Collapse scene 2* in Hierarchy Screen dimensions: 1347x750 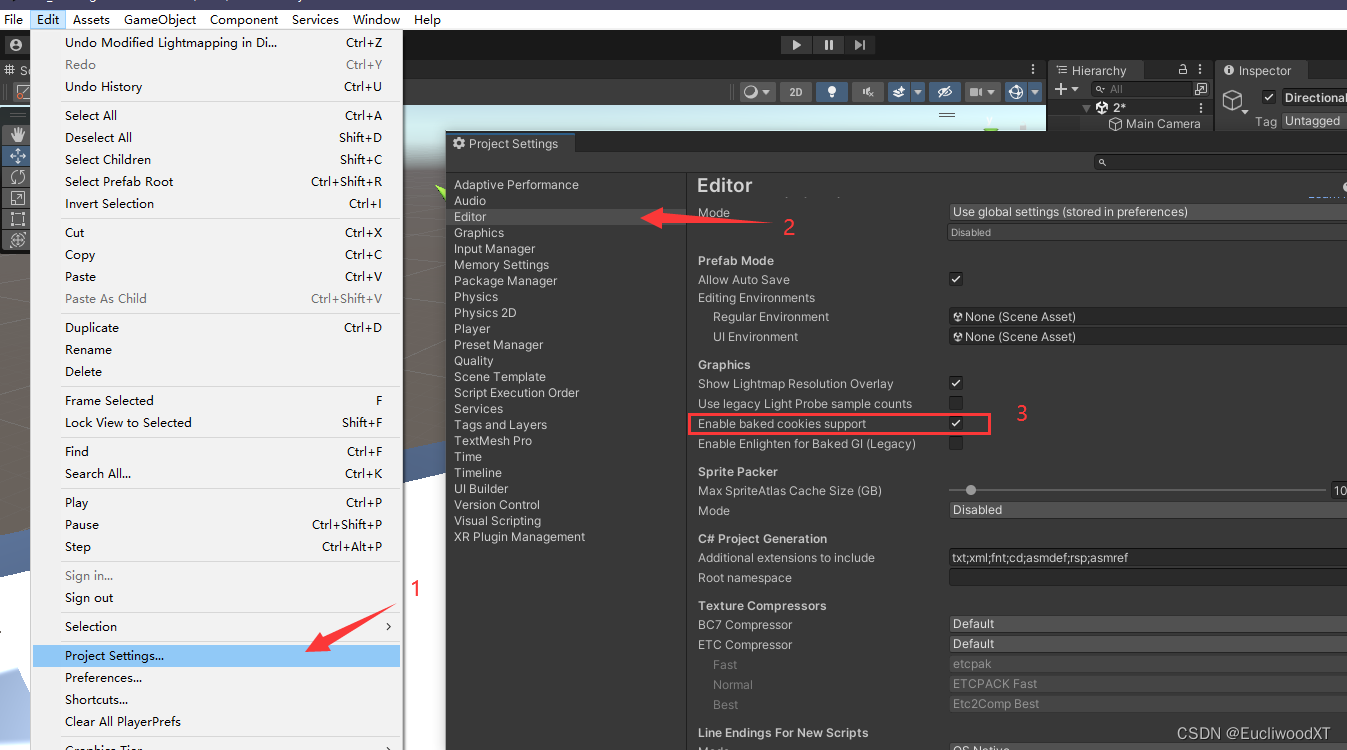click(1087, 107)
